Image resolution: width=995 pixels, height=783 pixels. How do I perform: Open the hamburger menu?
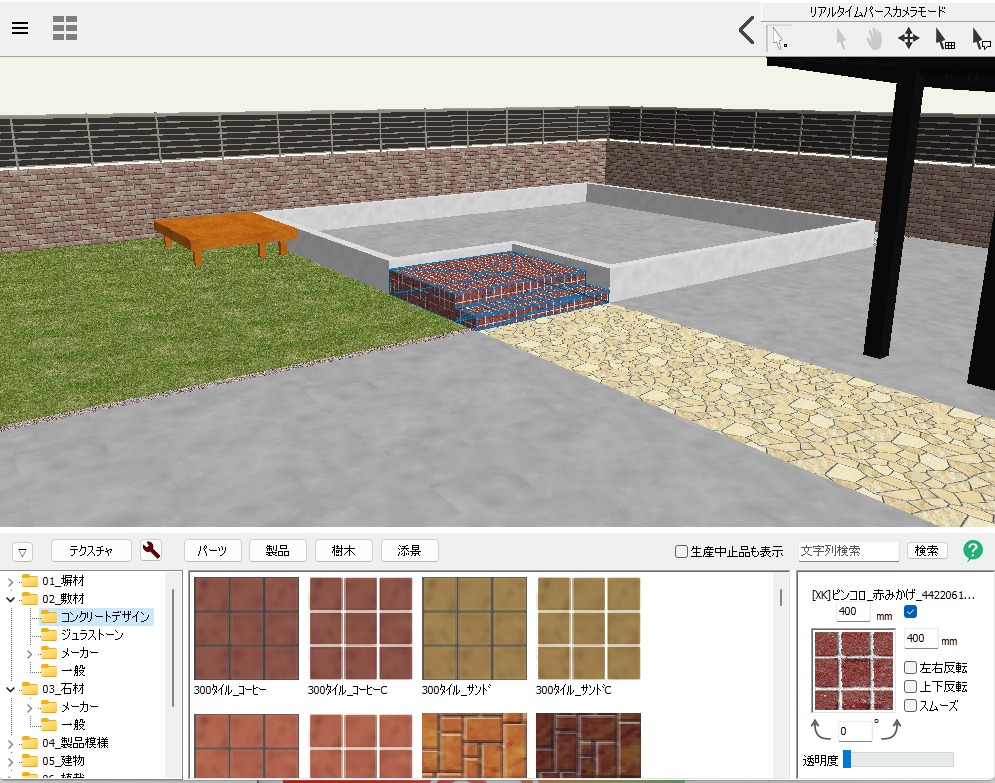(x=20, y=28)
